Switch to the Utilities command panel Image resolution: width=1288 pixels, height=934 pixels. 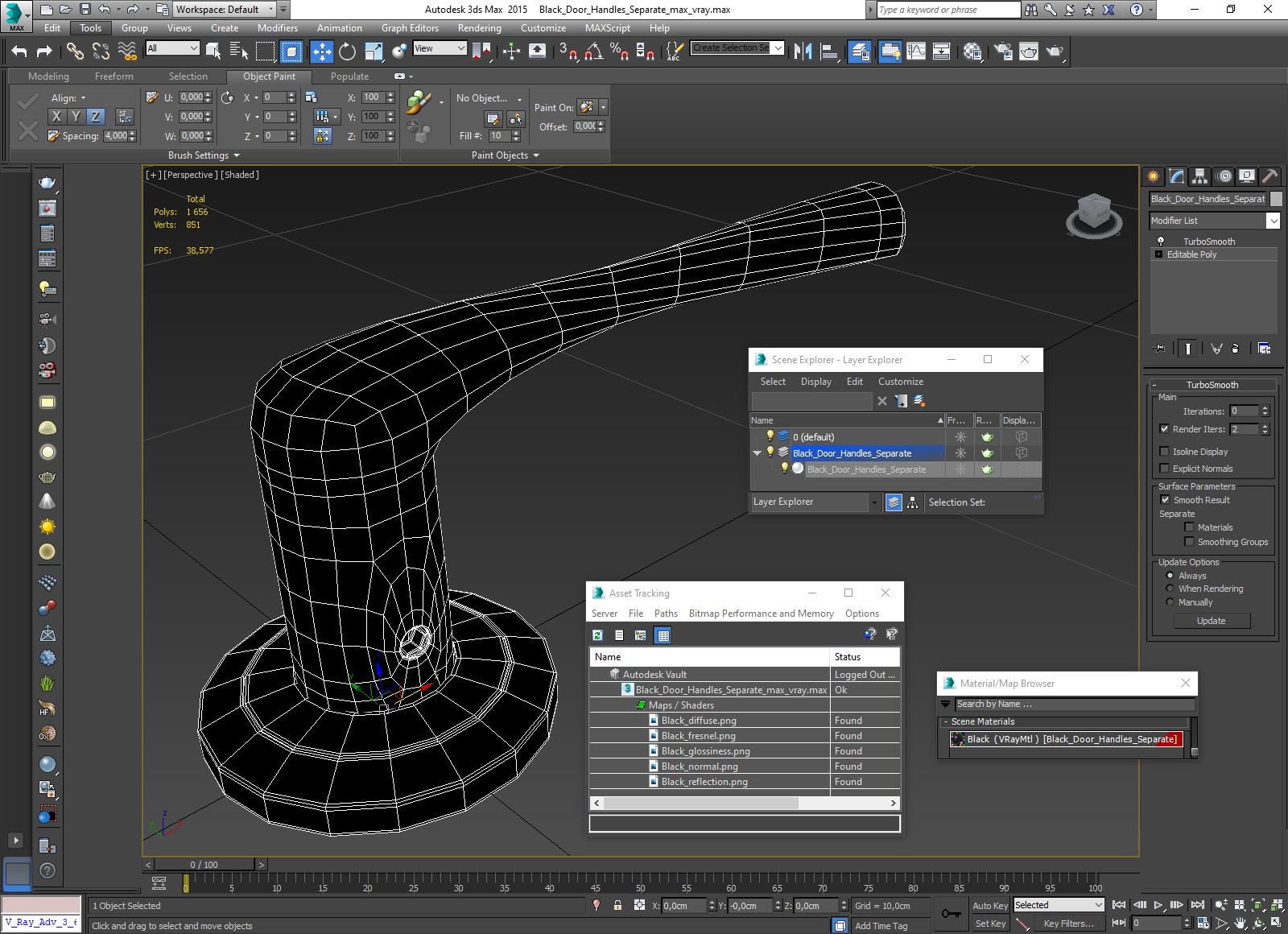click(x=1269, y=176)
